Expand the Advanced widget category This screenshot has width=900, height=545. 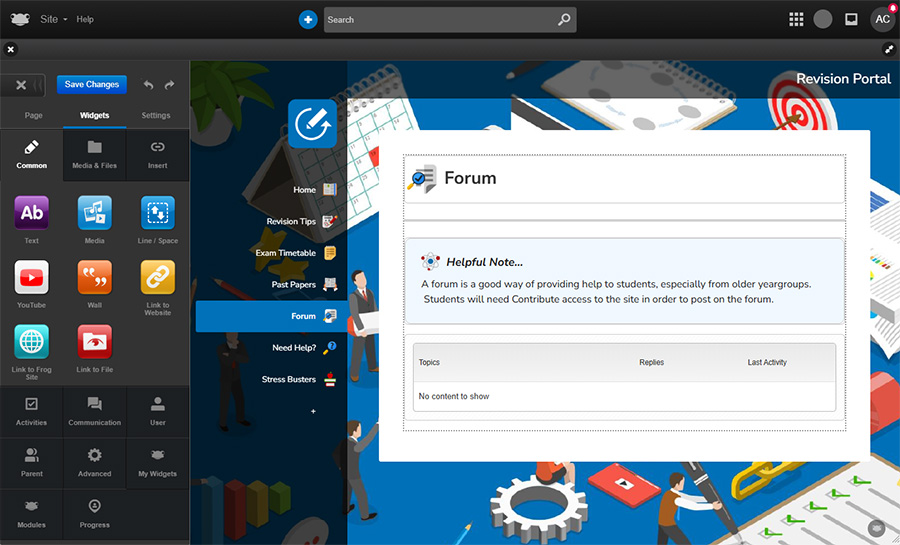(x=95, y=461)
